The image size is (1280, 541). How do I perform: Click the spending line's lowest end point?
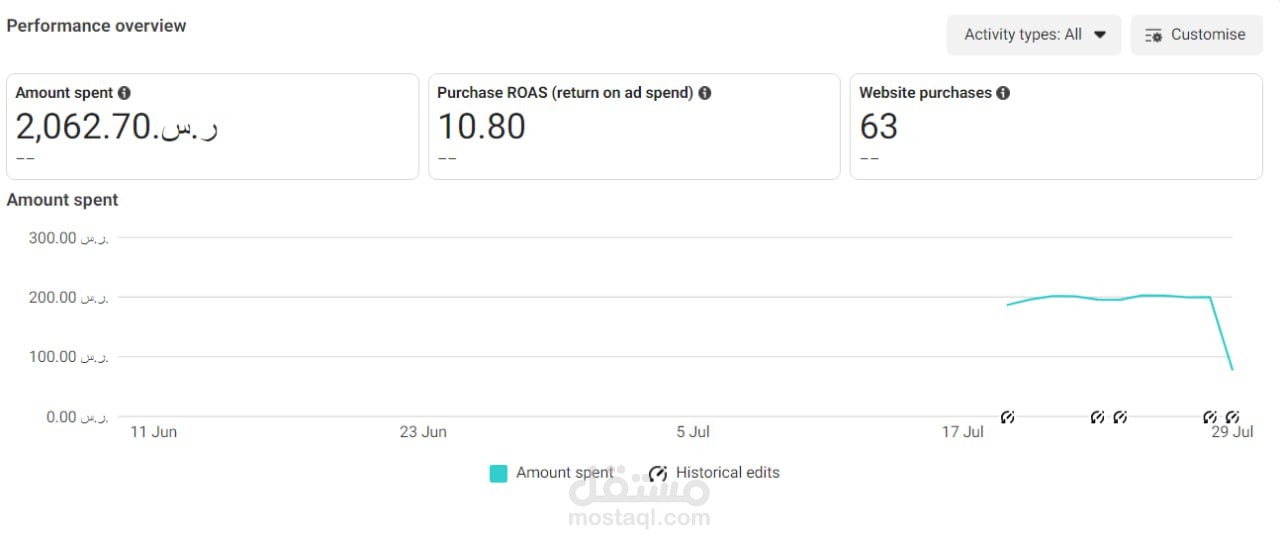pos(1232,369)
